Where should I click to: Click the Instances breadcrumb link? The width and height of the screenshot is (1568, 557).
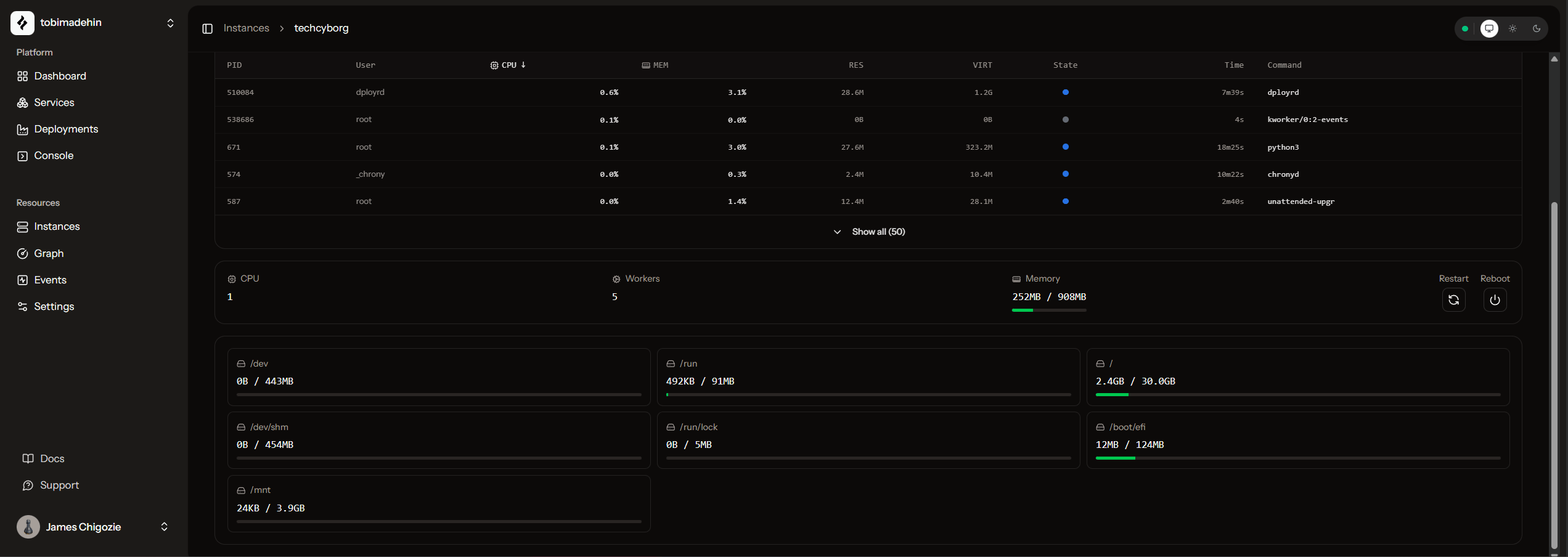pyautogui.click(x=246, y=28)
